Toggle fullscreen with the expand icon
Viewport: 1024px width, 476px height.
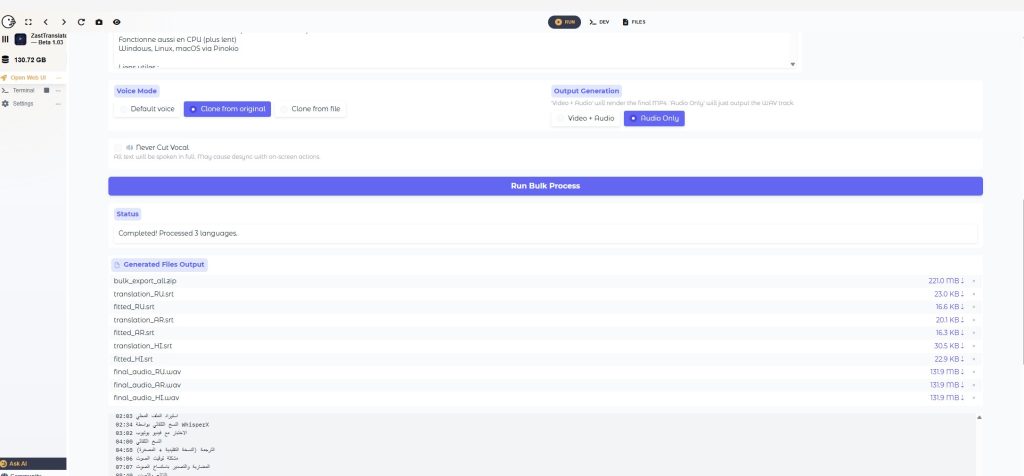28,22
